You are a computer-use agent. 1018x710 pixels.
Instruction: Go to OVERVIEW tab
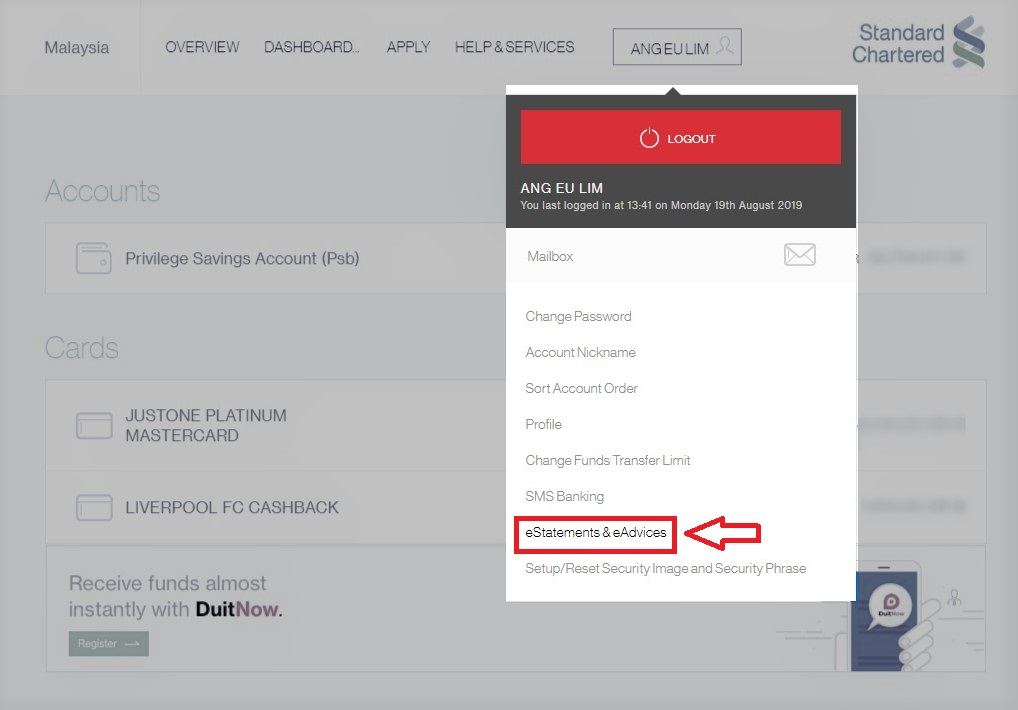202,47
